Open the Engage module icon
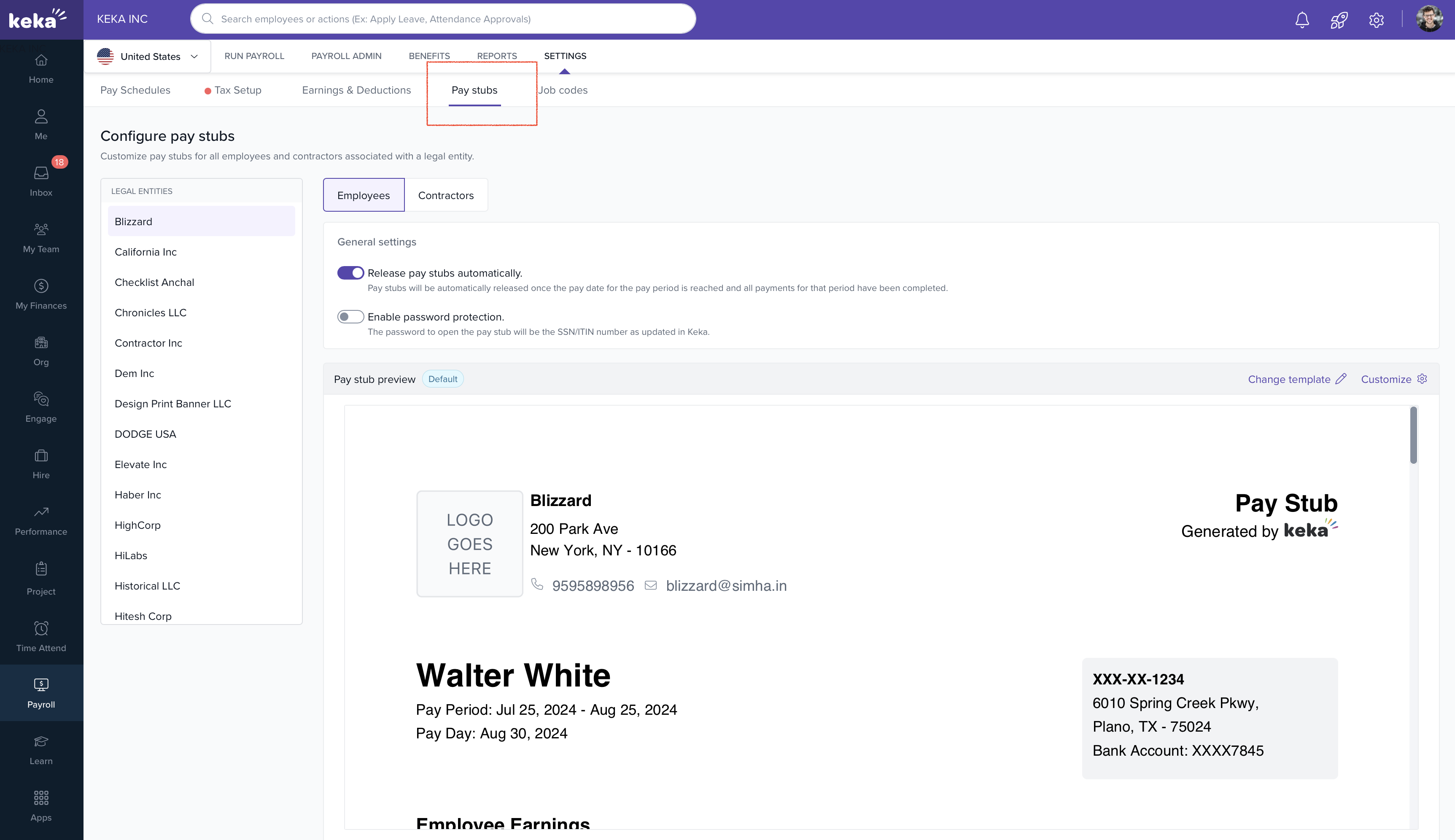 (41, 406)
